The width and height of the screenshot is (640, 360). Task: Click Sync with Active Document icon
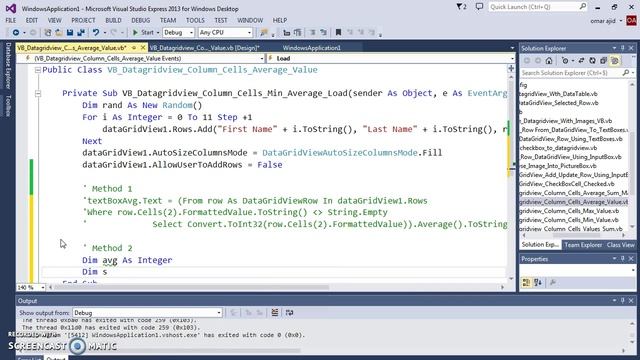pyautogui.click(x=581, y=61)
